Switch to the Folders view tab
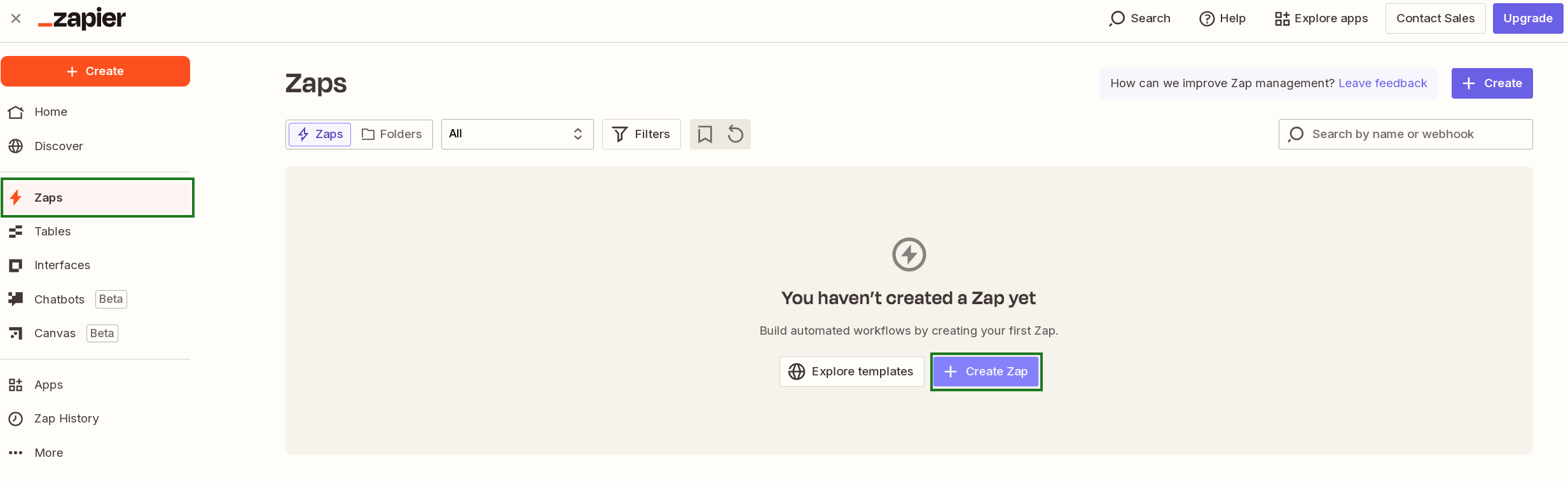 click(x=392, y=134)
